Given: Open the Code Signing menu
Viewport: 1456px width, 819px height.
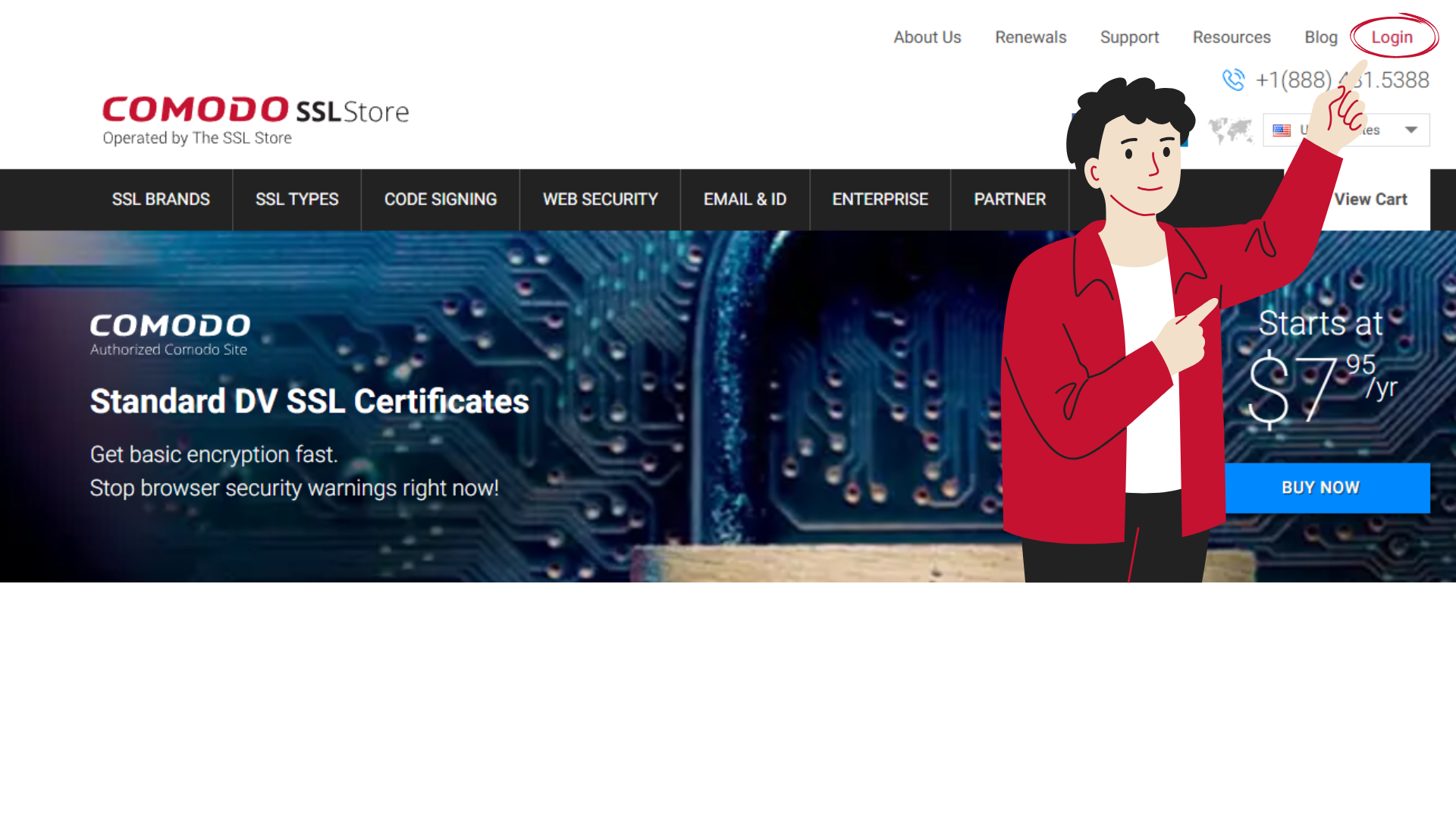Looking at the screenshot, I should [440, 199].
